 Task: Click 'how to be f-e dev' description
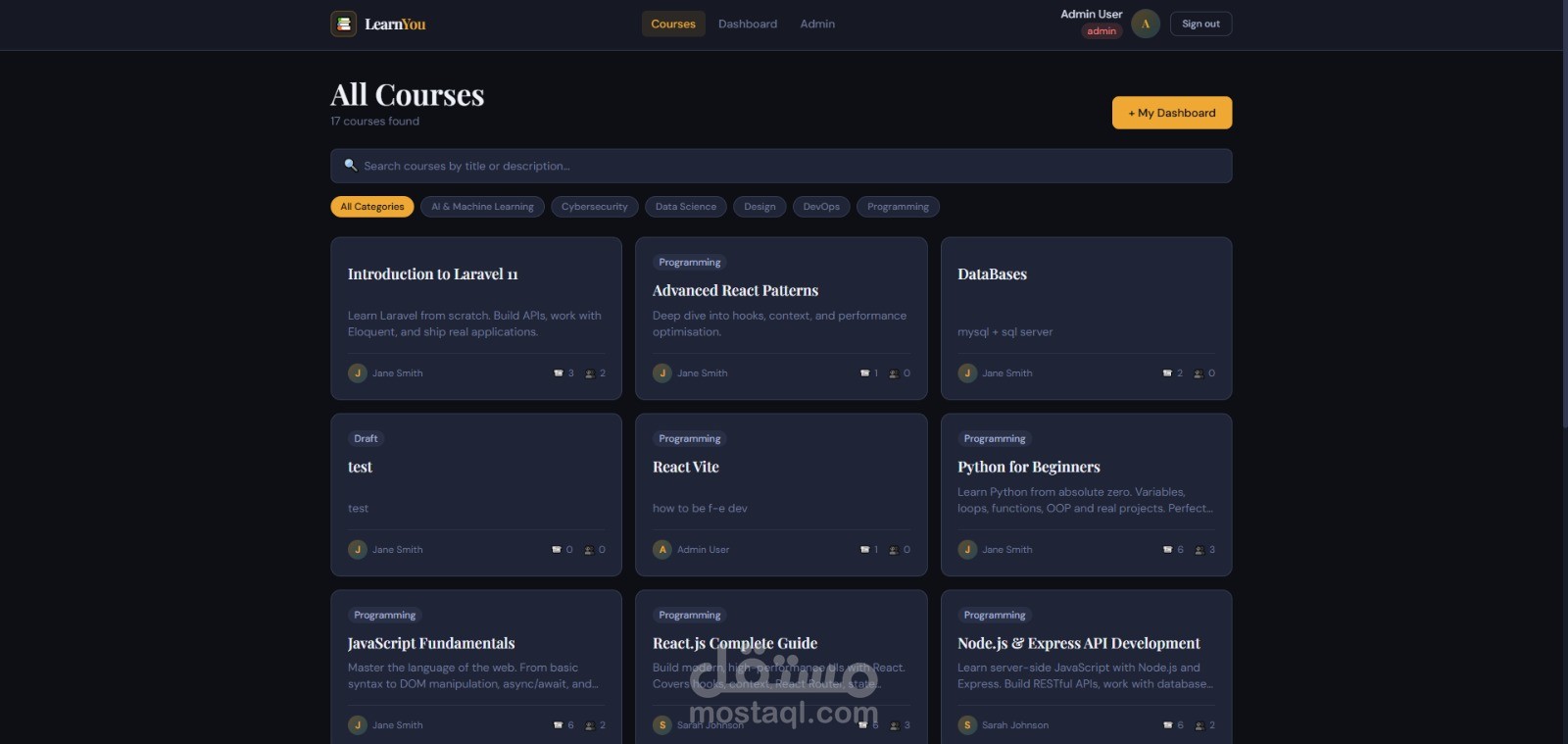(700, 509)
